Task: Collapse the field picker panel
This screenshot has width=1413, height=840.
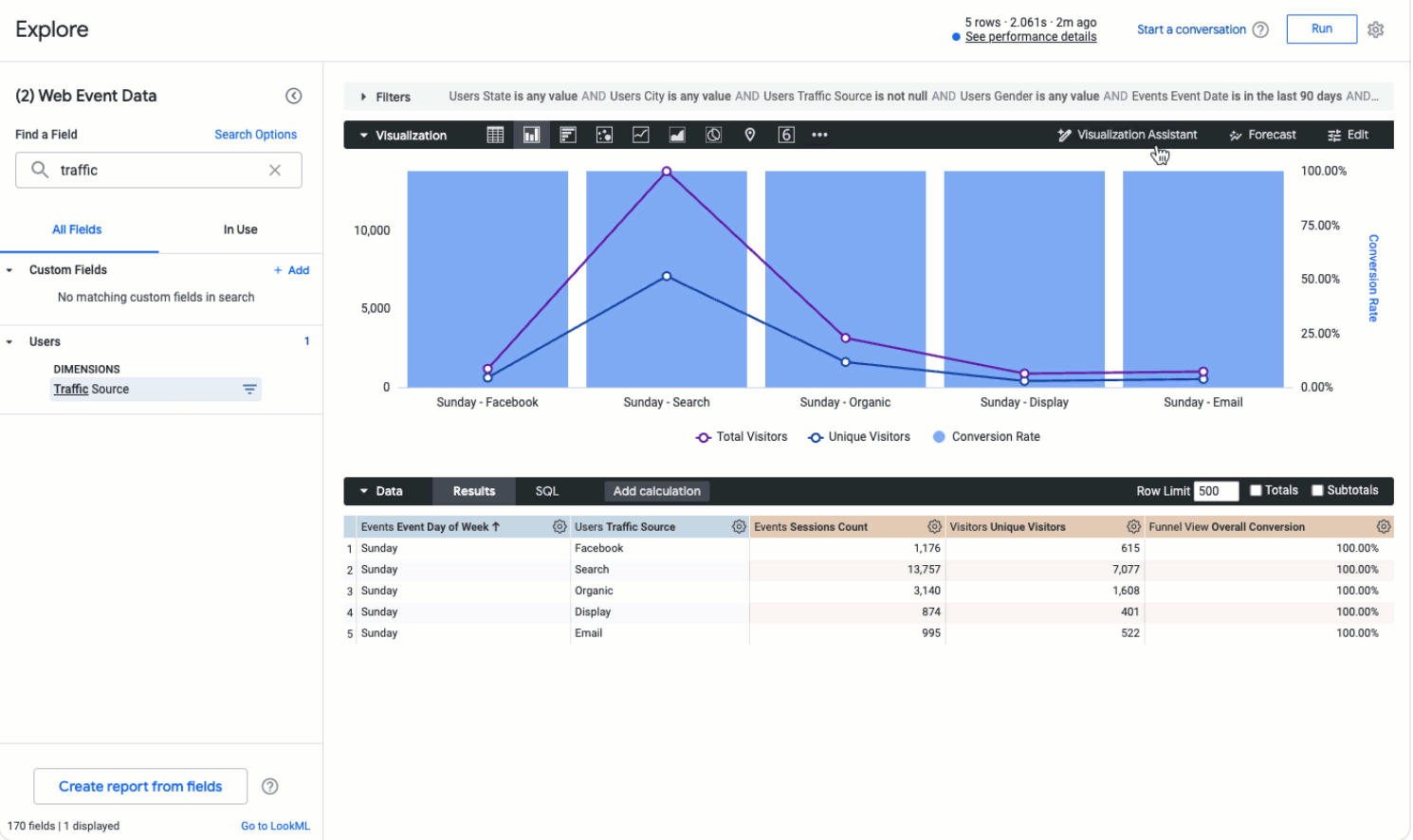Action: (294, 96)
